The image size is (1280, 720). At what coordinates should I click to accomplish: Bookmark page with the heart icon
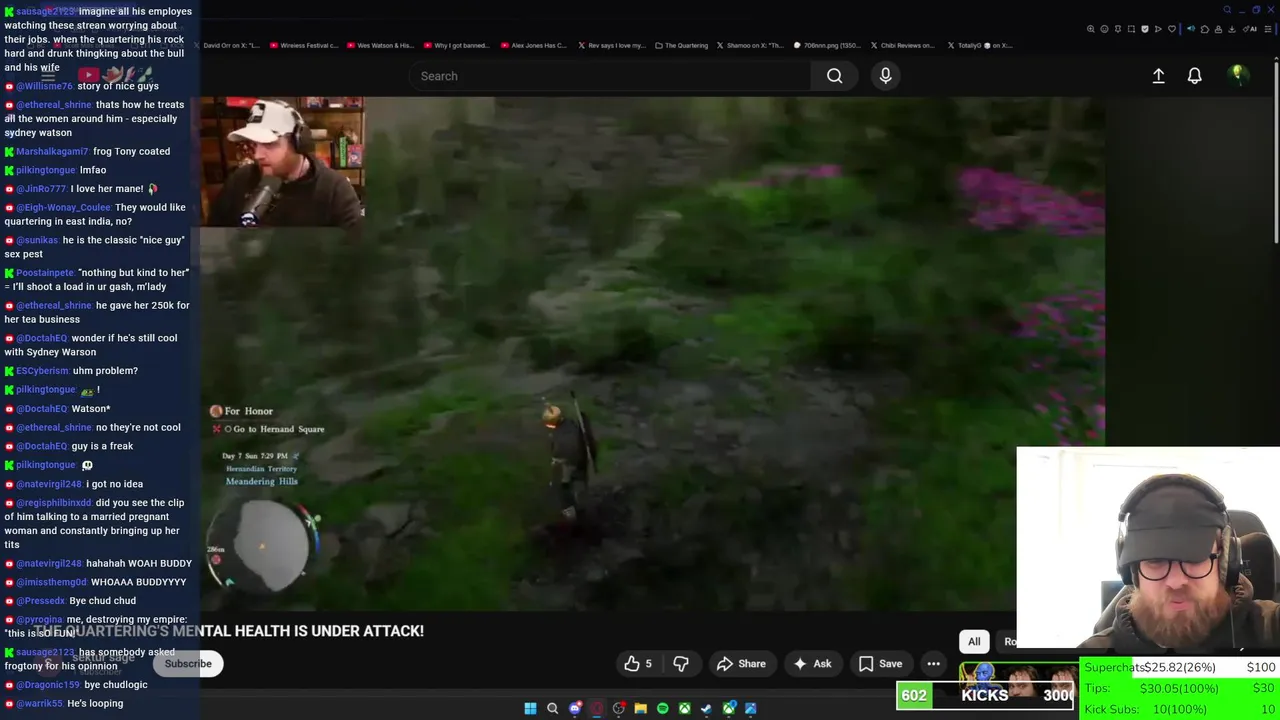[1172, 29]
